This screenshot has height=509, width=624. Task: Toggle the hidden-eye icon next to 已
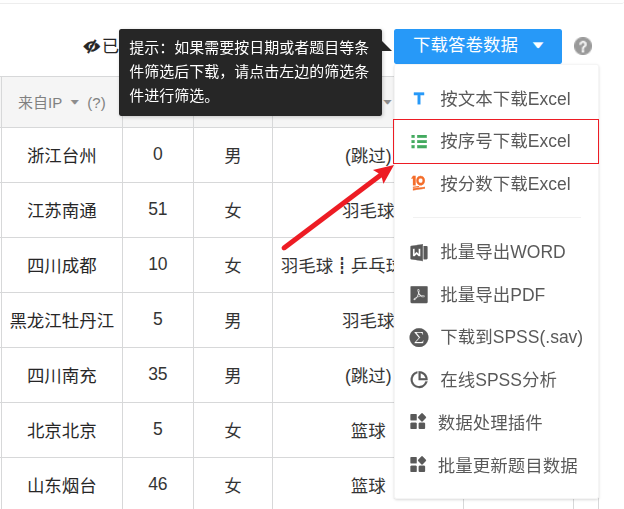click(91, 47)
